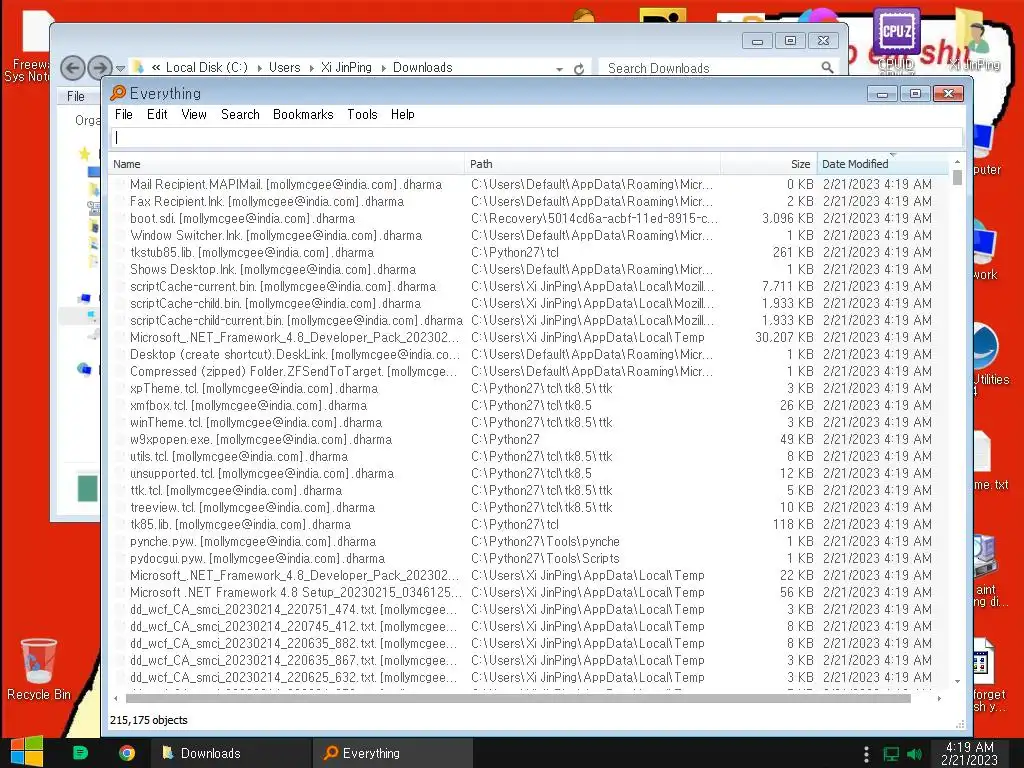Screen dimensions: 1024x768
Task: Click the right arrow of horizontal scrollbar
Action: coord(940,698)
